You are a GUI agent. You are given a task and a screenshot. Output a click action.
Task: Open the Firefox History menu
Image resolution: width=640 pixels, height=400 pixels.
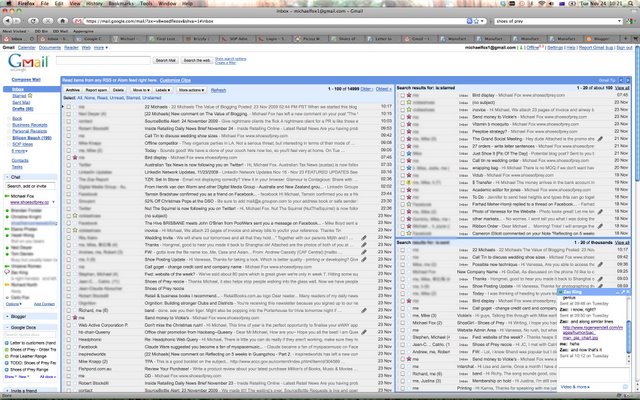pos(94,3)
